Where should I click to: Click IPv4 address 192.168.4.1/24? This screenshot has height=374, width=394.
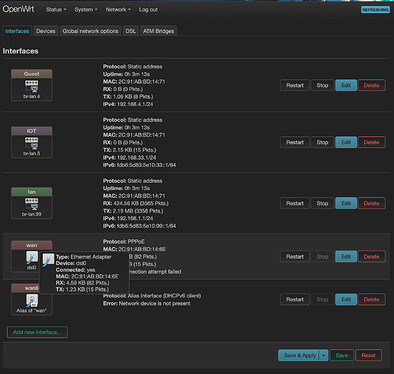pyautogui.click(x=135, y=104)
